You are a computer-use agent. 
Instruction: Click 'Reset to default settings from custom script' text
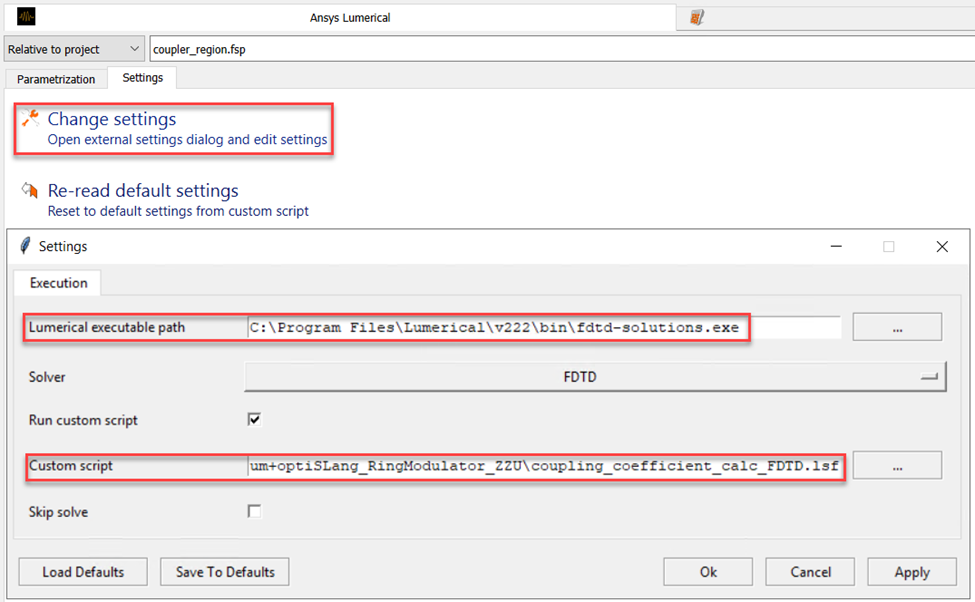point(178,211)
